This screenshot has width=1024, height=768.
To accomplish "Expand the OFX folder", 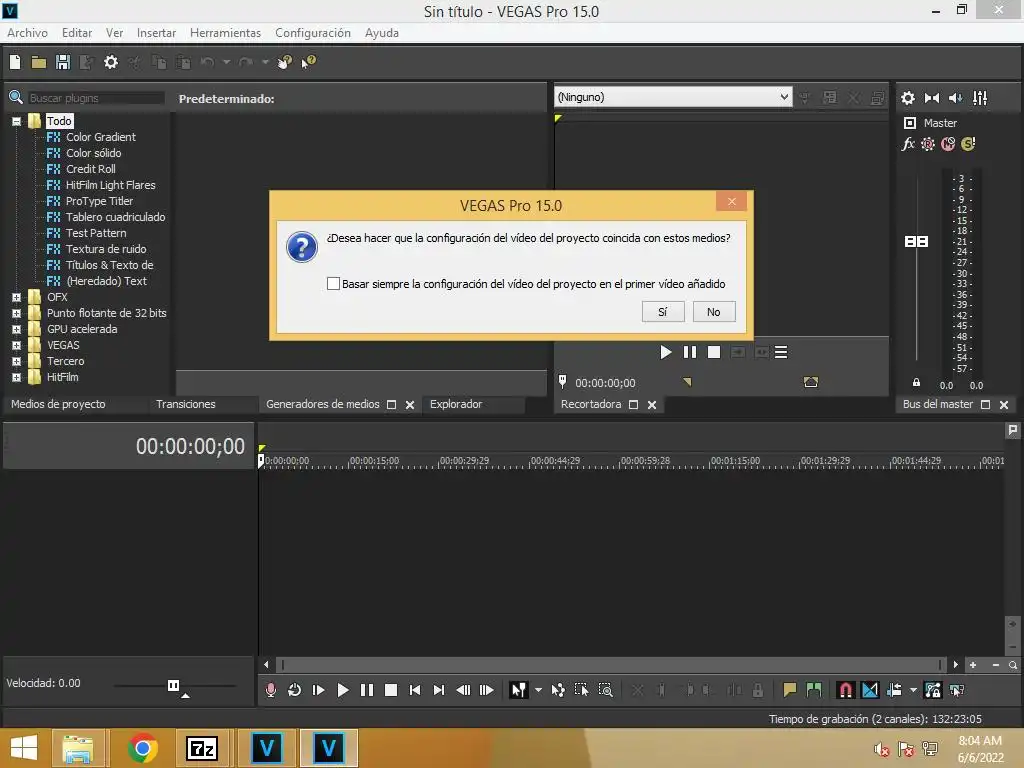I will tap(16, 297).
